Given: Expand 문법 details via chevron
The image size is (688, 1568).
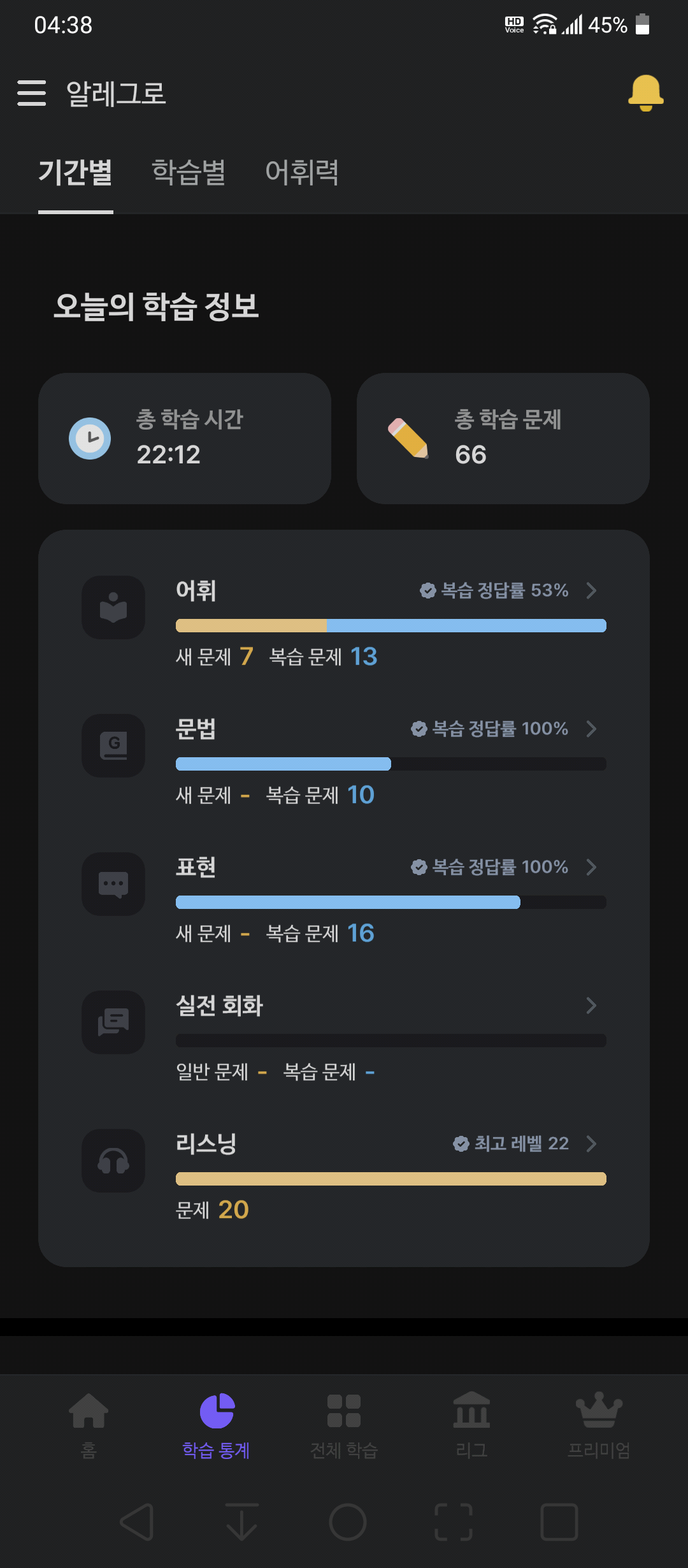Looking at the screenshot, I should coord(591,729).
